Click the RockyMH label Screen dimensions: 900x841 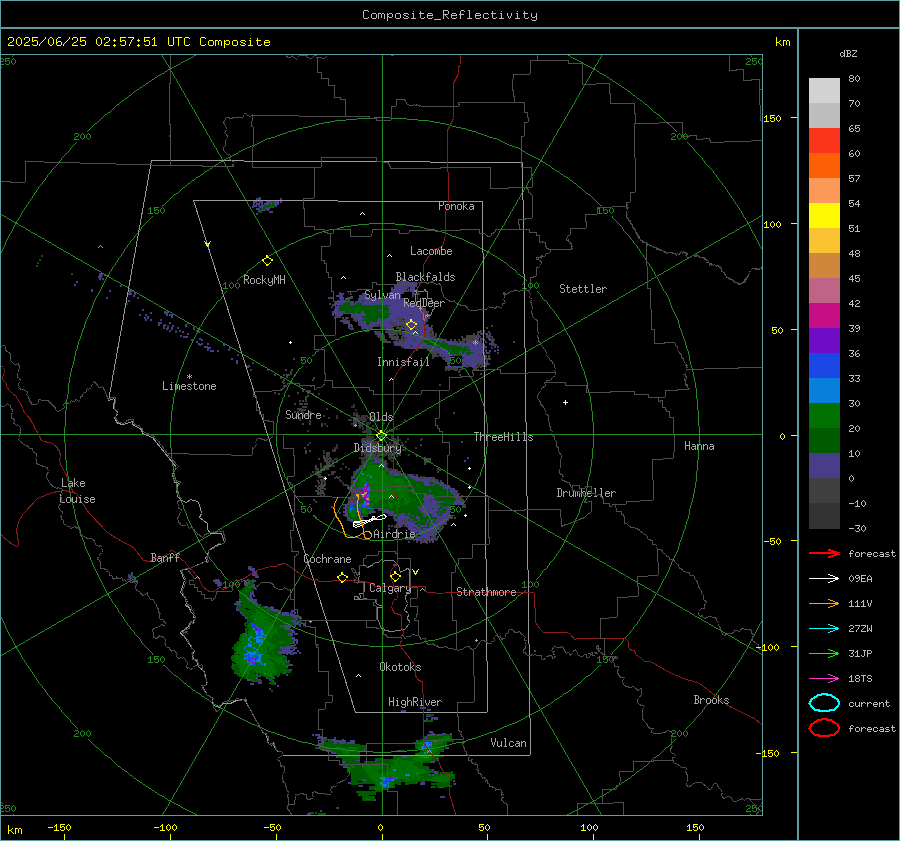[264, 280]
